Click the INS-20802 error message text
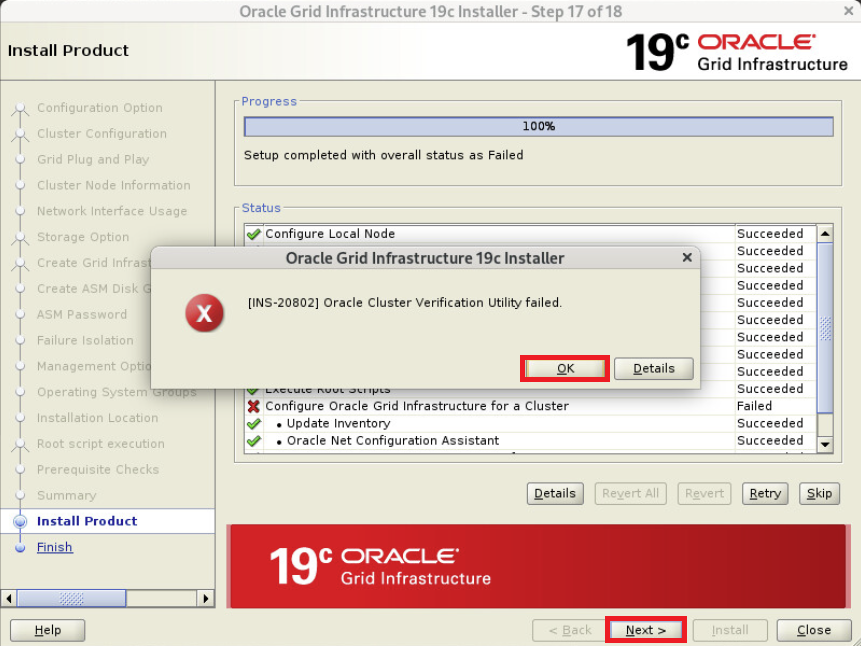The image size is (861, 646). coord(405,303)
